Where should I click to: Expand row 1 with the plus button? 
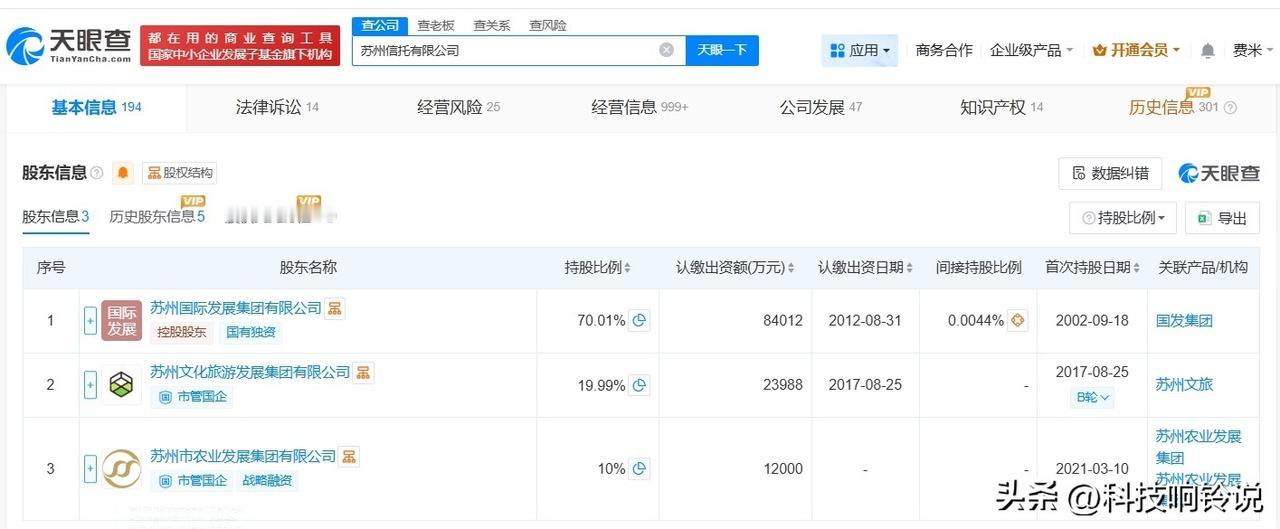90,321
